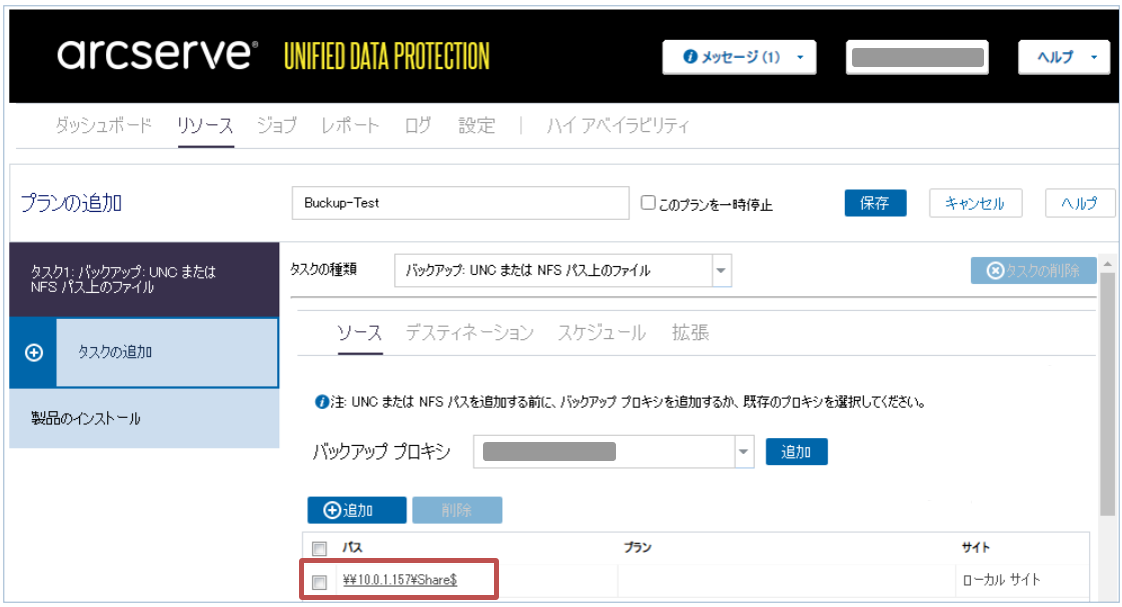Click the キャンセル button

[975, 203]
